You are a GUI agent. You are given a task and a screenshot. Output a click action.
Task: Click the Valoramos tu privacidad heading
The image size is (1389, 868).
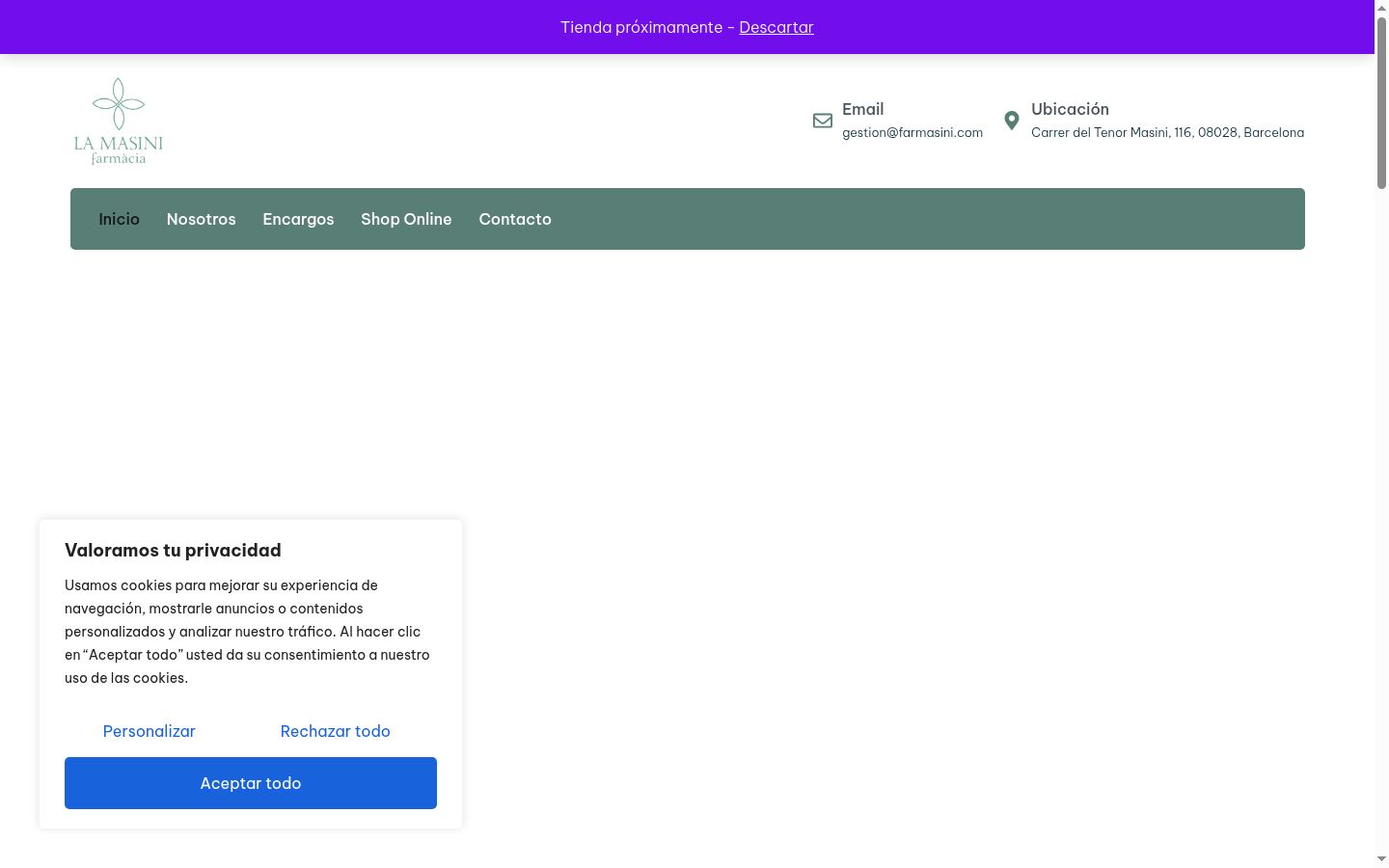[x=173, y=550]
